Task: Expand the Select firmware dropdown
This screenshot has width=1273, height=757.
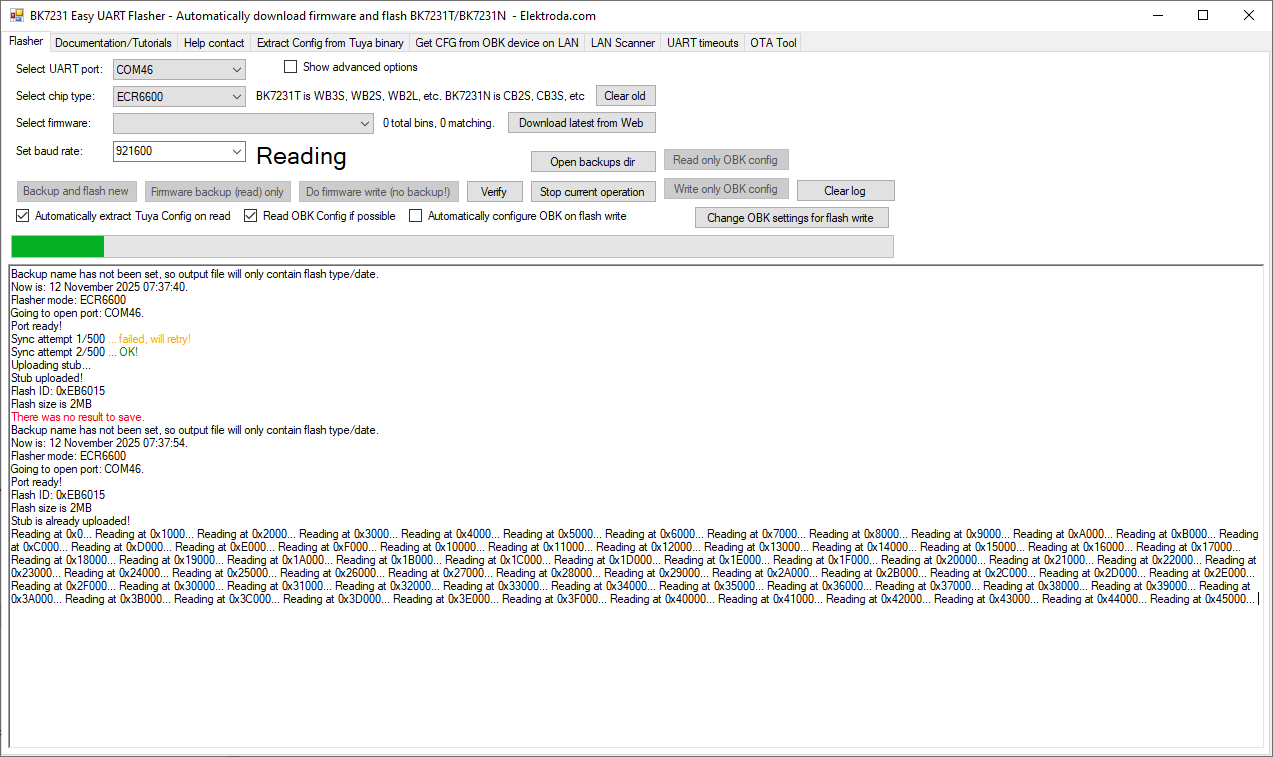Action: coord(243,123)
